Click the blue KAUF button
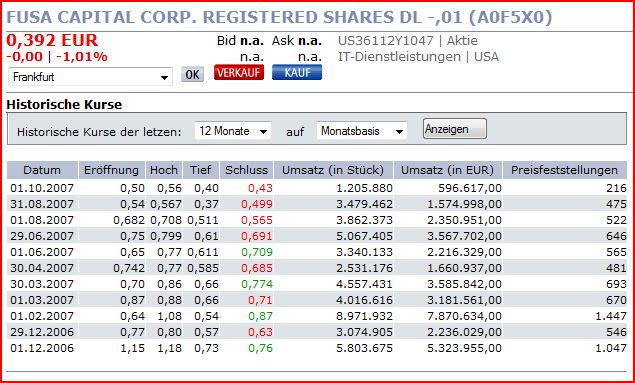 [297, 72]
